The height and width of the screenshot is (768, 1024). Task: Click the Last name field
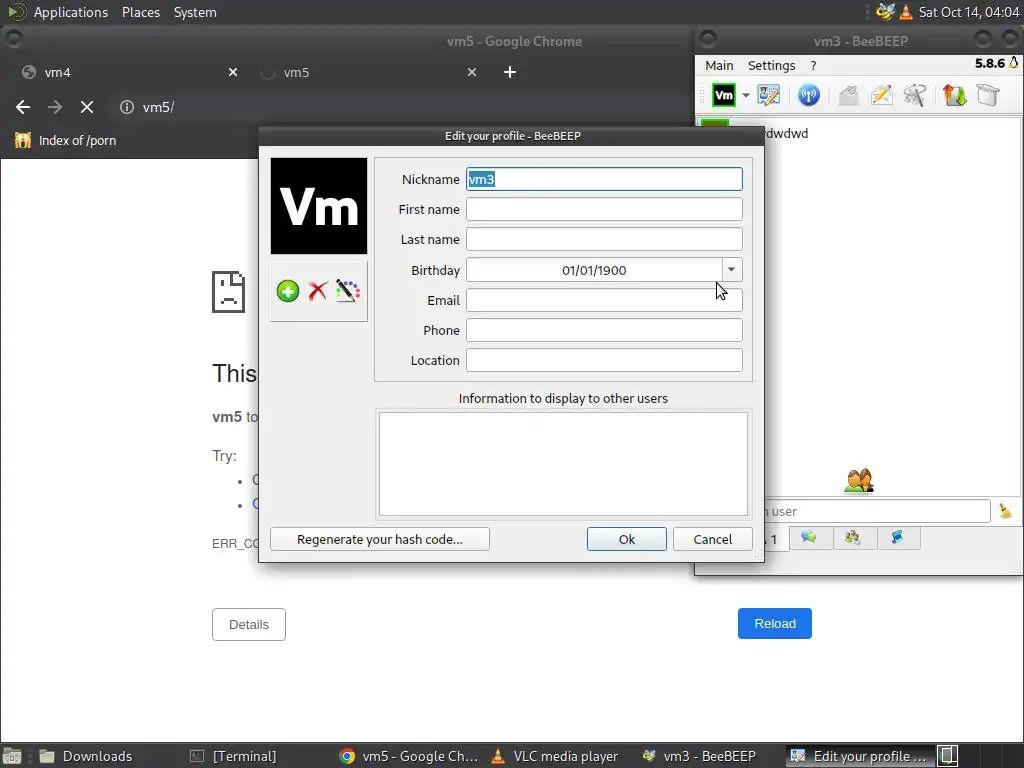(x=604, y=239)
